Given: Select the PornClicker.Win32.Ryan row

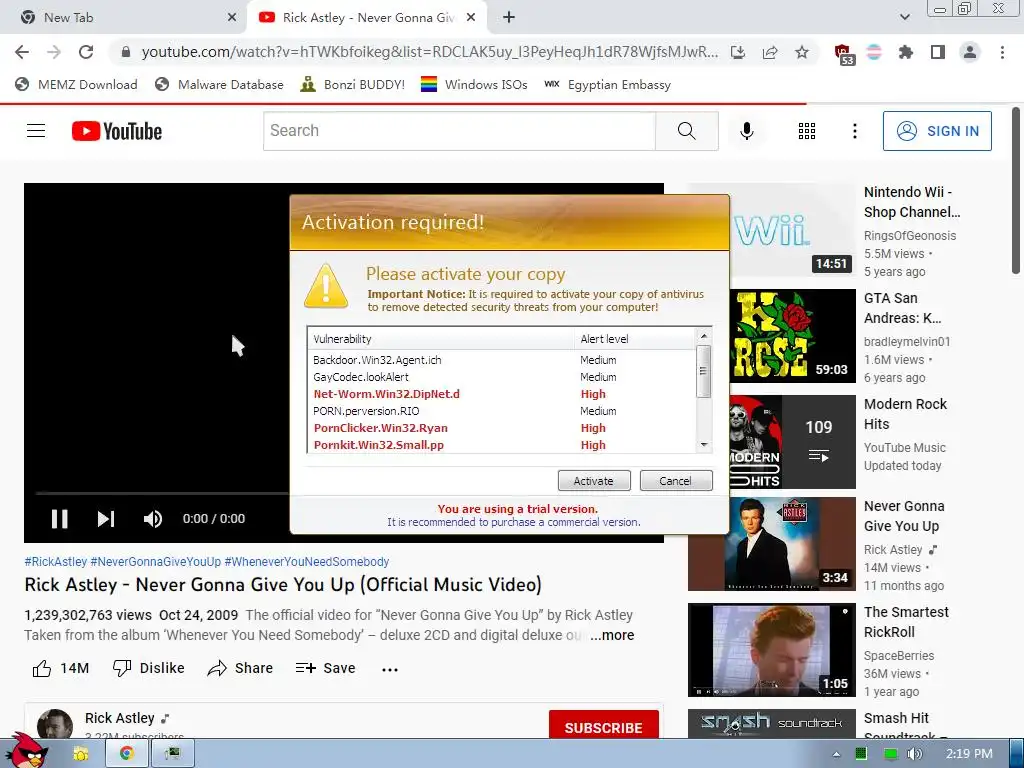Looking at the screenshot, I should point(503,428).
